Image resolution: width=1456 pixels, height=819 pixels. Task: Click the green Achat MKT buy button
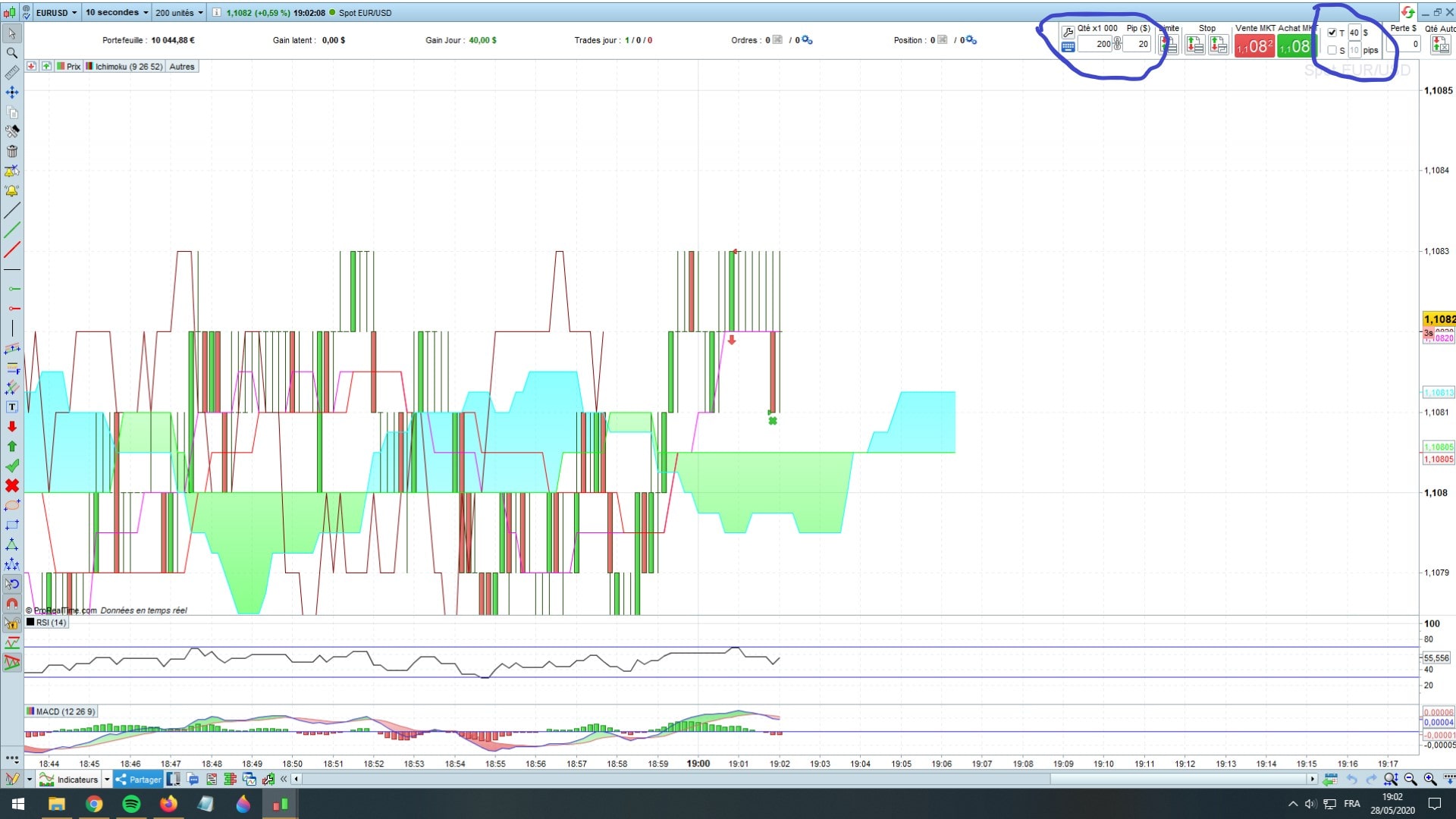tap(1294, 47)
